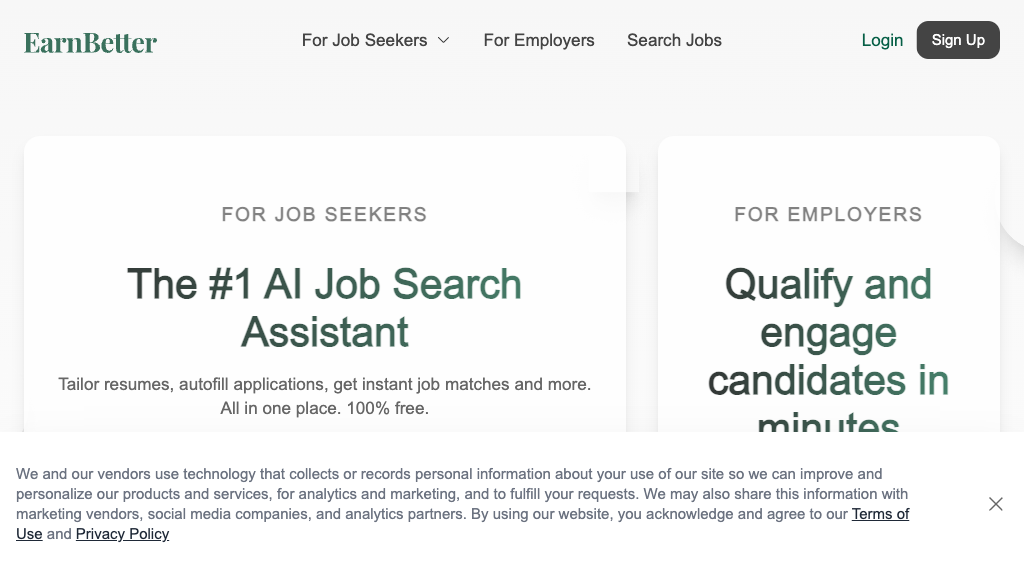
Task: Click the Login link
Action: tap(882, 40)
